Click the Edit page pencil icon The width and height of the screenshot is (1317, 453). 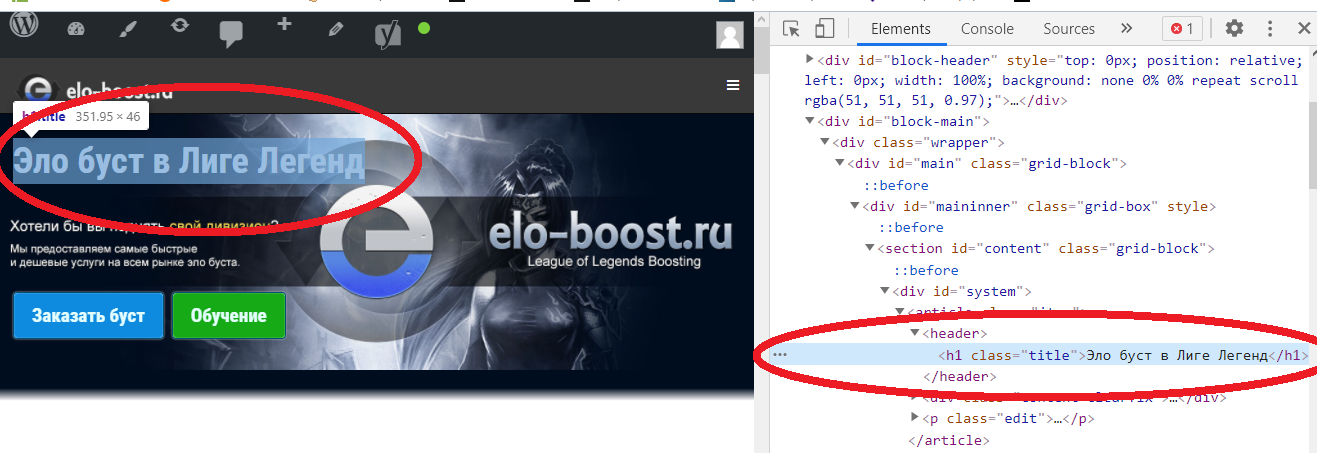(x=336, y=30)
